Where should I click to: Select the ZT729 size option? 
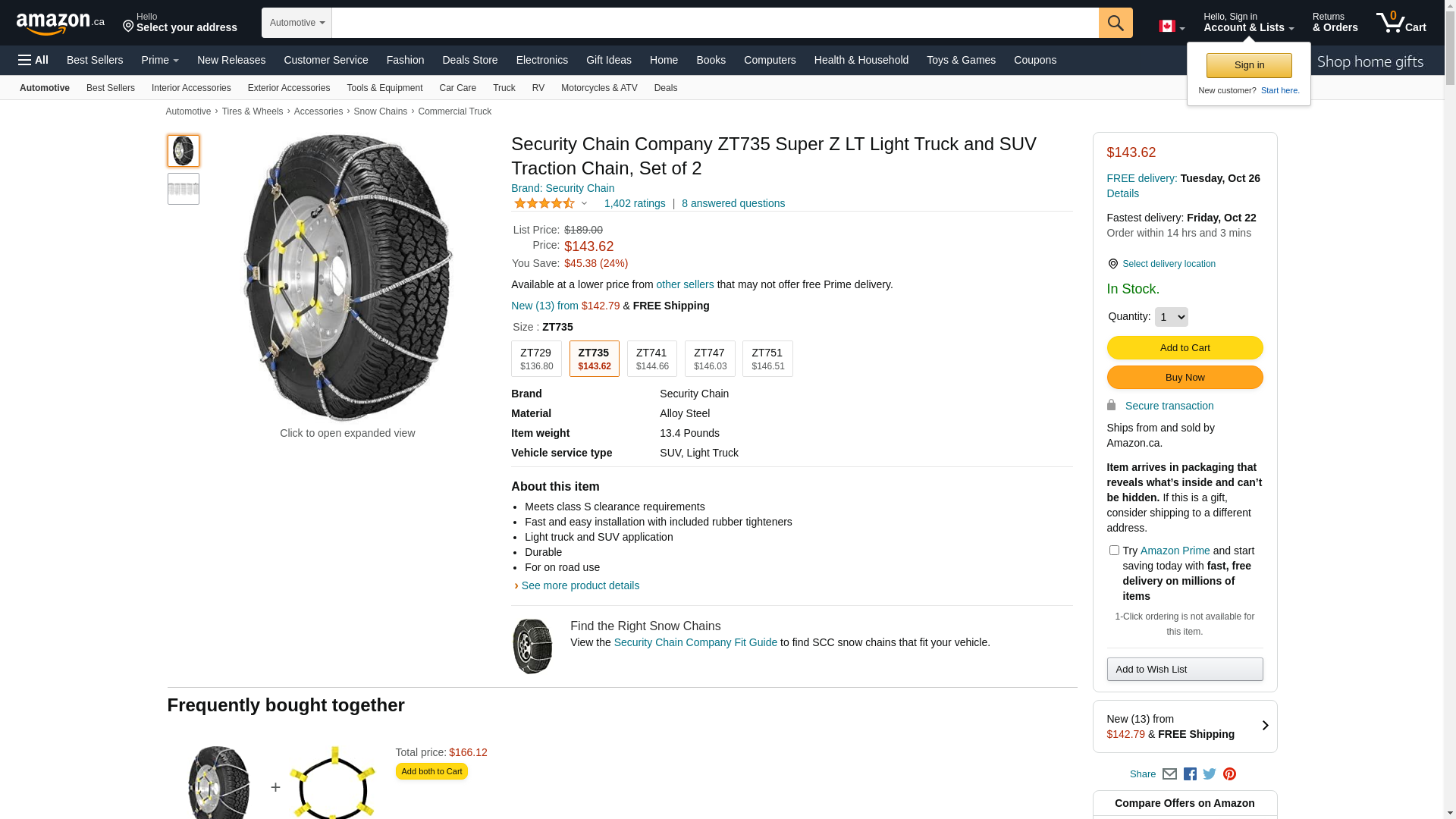tap(536, 359)
